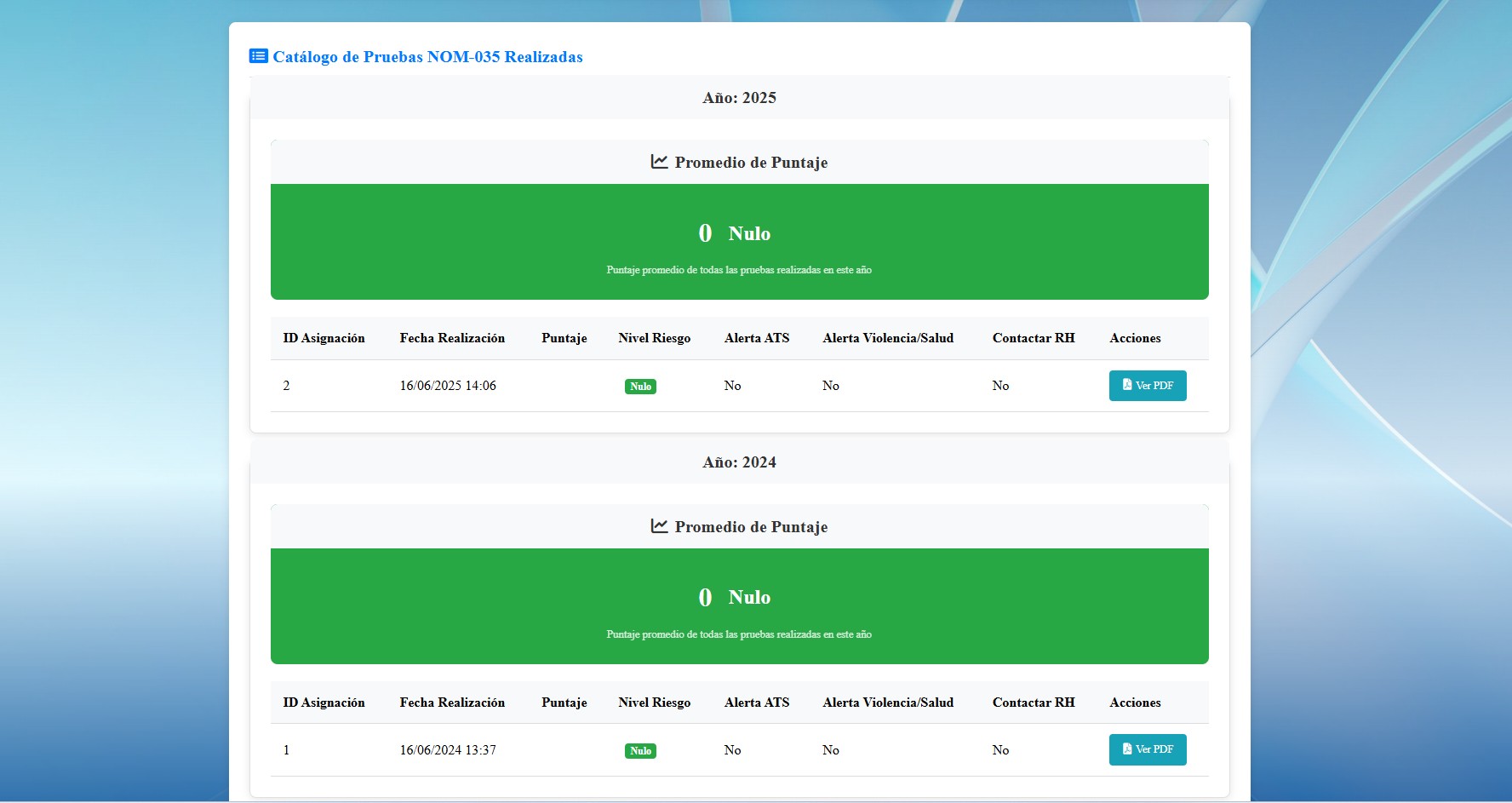The width and height of the screenshot is (1512, 803).
Task: Open Ver PDF for the 16/06/2024 test
Action: [x=1147, y=749]
